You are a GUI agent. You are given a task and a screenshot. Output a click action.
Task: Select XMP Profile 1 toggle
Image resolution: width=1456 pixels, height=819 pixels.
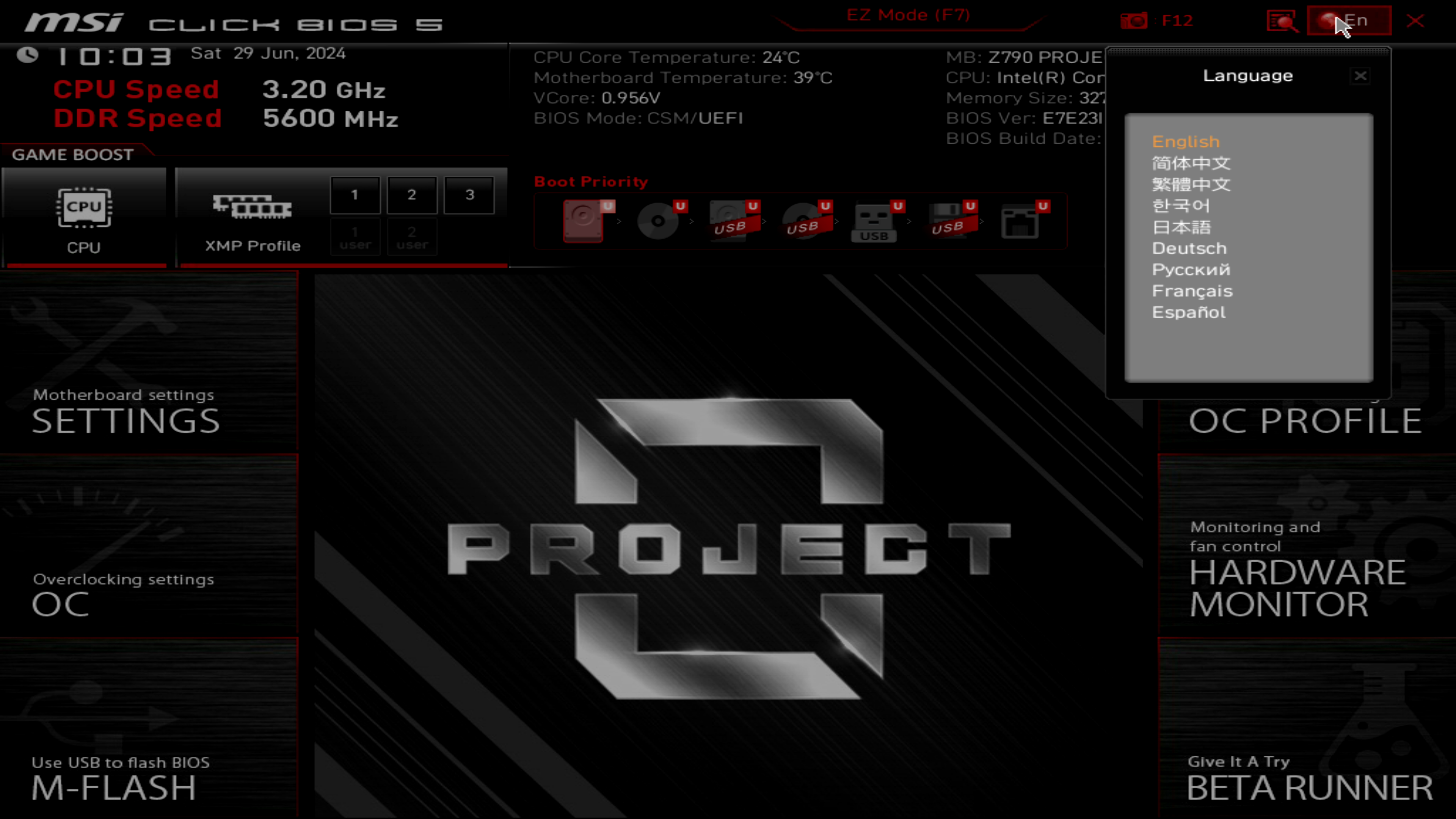click(x=355, y=195)
